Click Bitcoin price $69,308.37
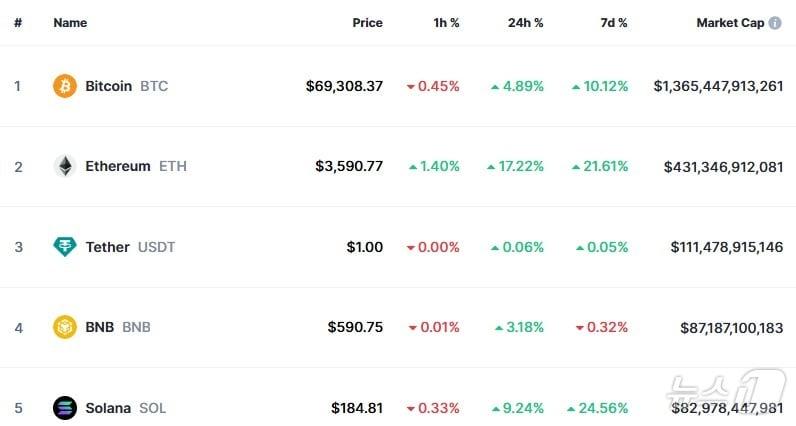The image size is (796, 426). [344, 86]
